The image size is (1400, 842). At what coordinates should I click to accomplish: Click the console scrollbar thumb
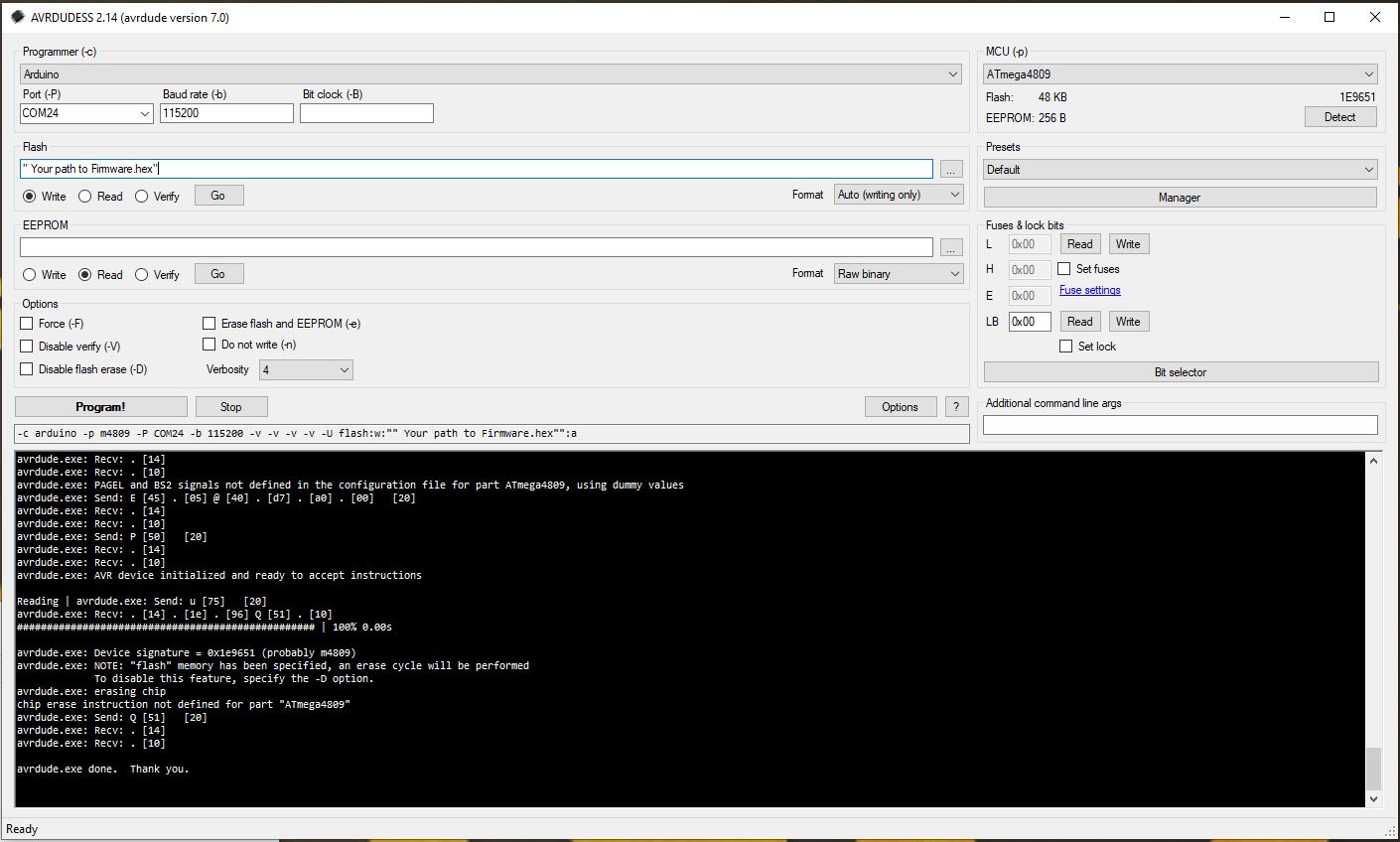(x=1374, y=769)
